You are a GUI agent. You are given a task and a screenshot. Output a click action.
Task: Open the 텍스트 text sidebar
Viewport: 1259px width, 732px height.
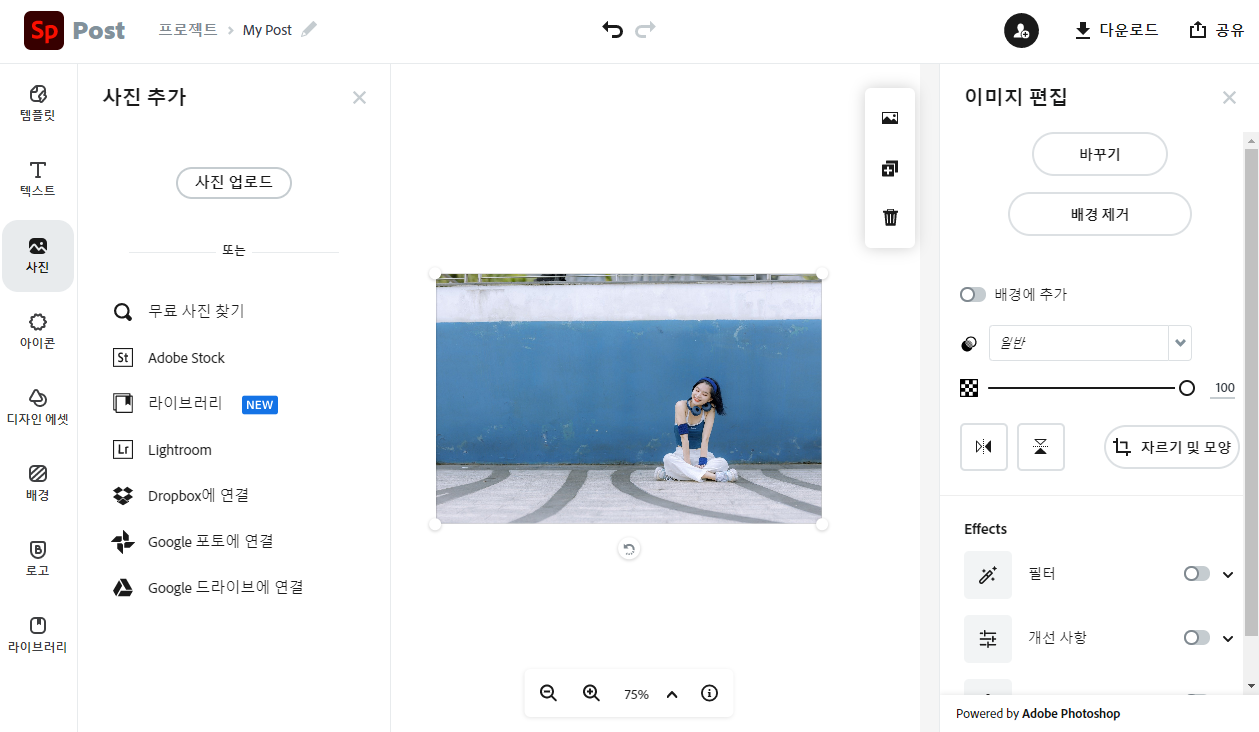click(x=38, y=179)
